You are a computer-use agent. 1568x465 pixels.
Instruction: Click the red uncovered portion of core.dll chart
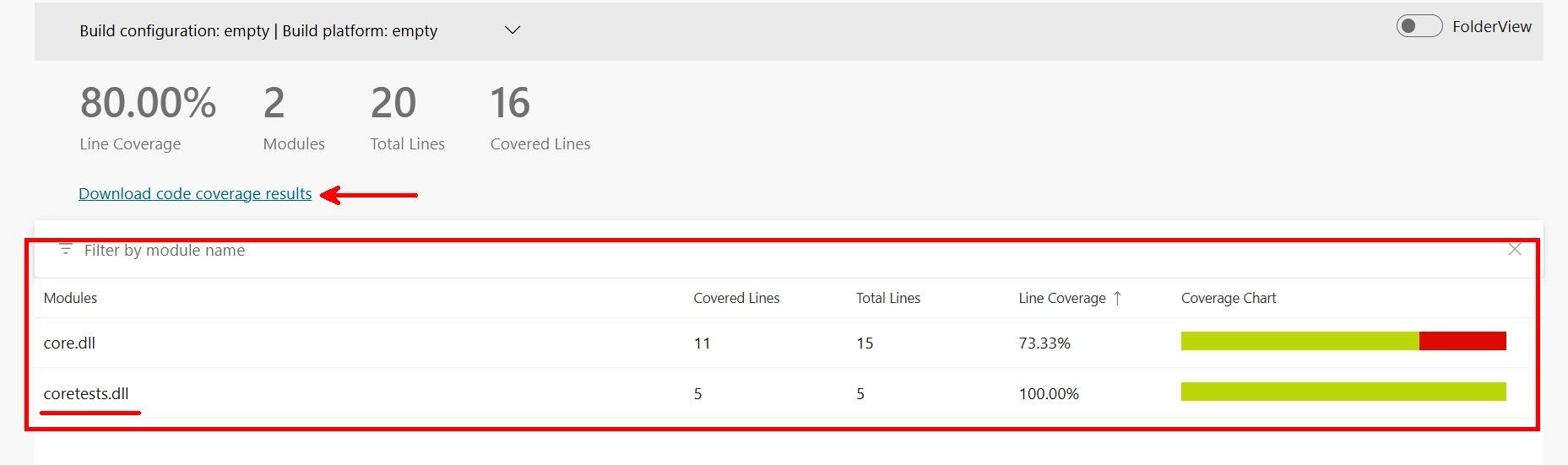click(x=1462, y=341)
